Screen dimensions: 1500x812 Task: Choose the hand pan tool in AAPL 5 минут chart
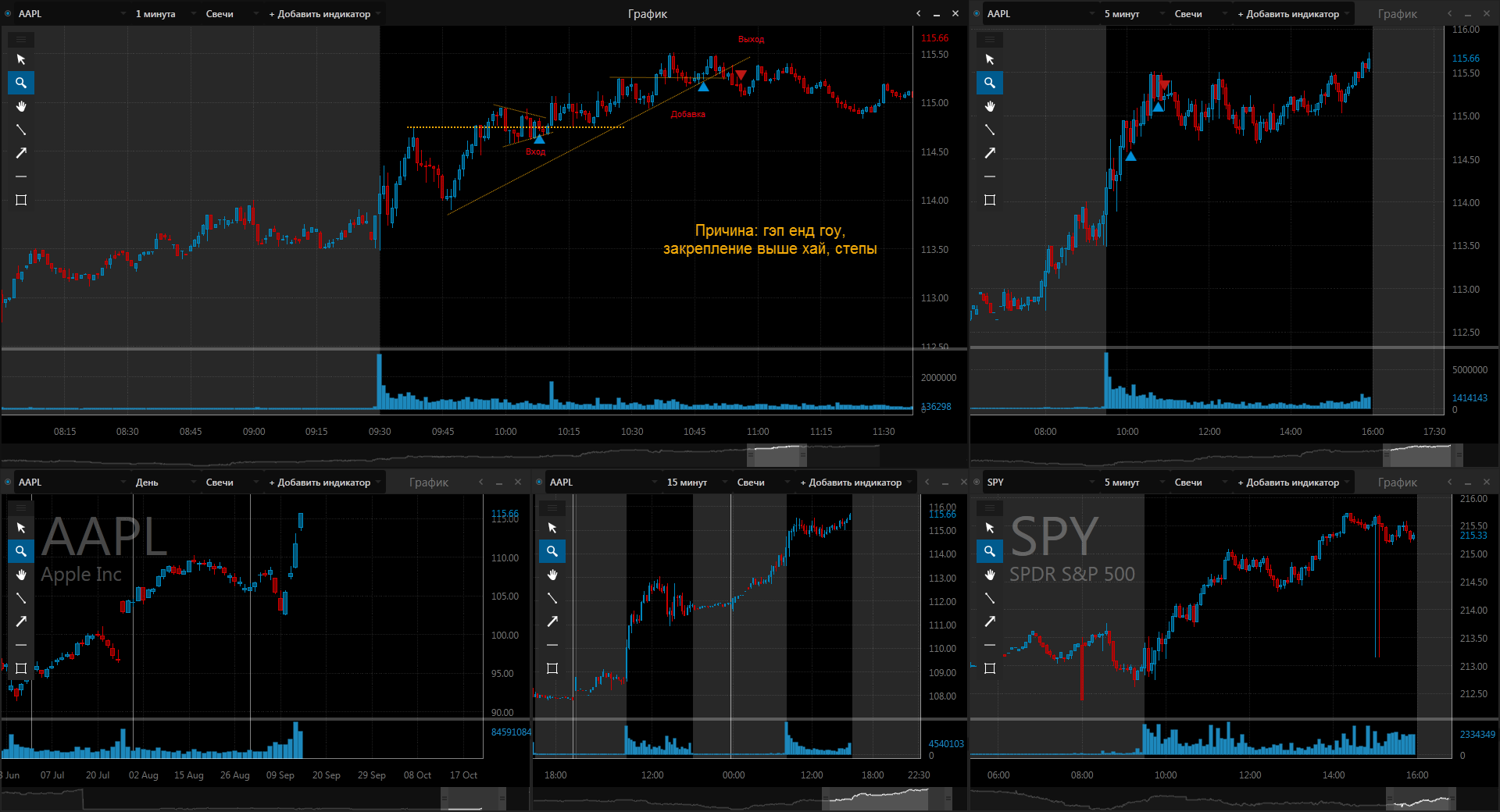[x=990, y=106]
